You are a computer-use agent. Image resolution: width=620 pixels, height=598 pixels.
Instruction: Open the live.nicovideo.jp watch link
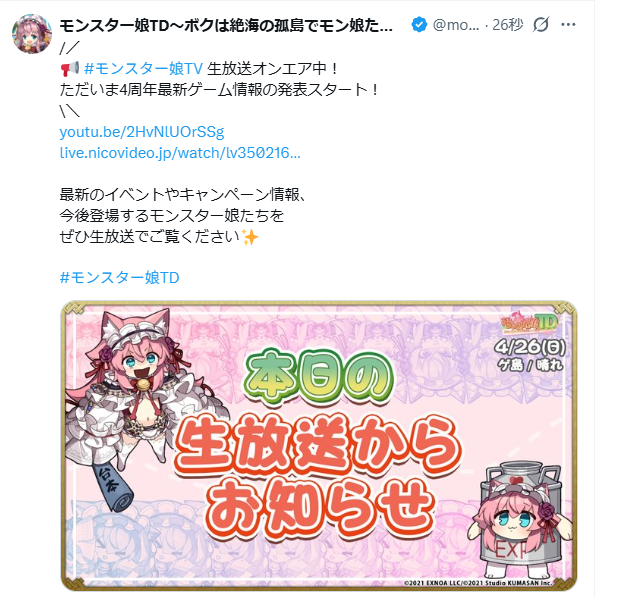point(180,153)
